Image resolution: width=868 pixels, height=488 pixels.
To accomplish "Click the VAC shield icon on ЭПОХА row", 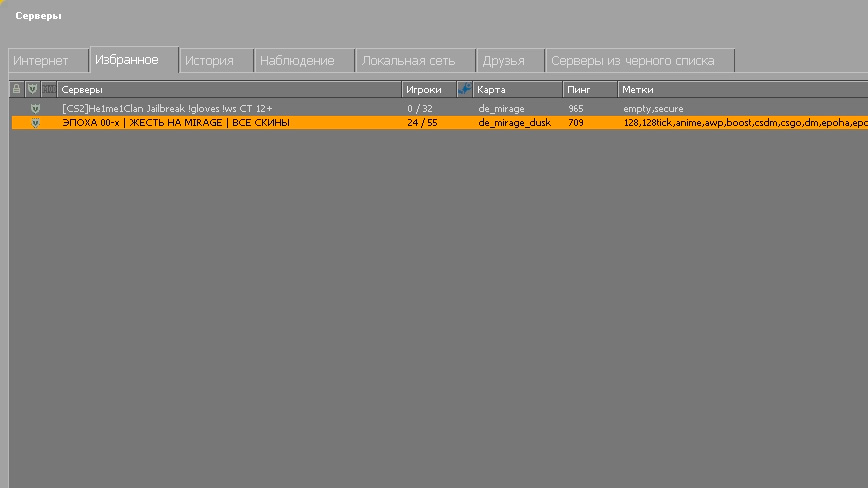I will [35, 123].
